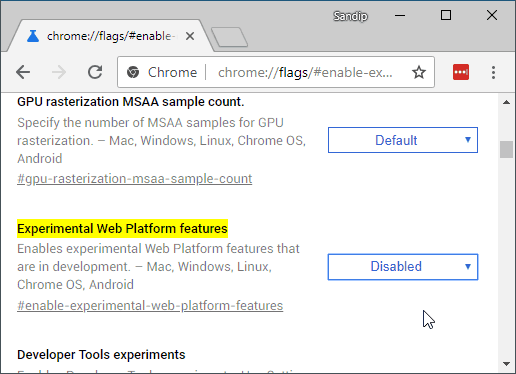Viewport: 516px width, 374px height.
Task: Open a new tab with the blank tab button
Action: [230, 37]
